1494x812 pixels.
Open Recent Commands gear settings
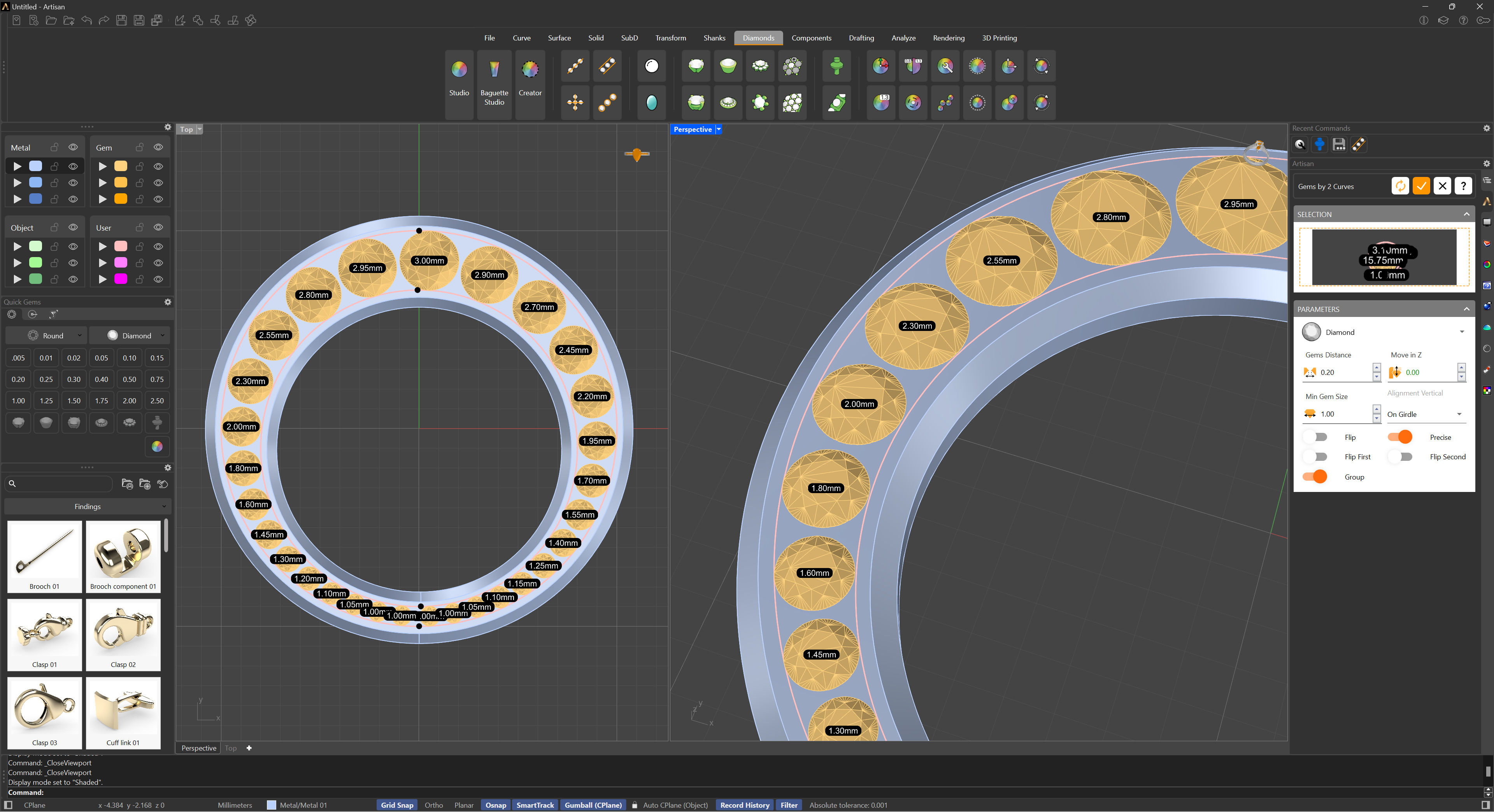pos(1487,128)
